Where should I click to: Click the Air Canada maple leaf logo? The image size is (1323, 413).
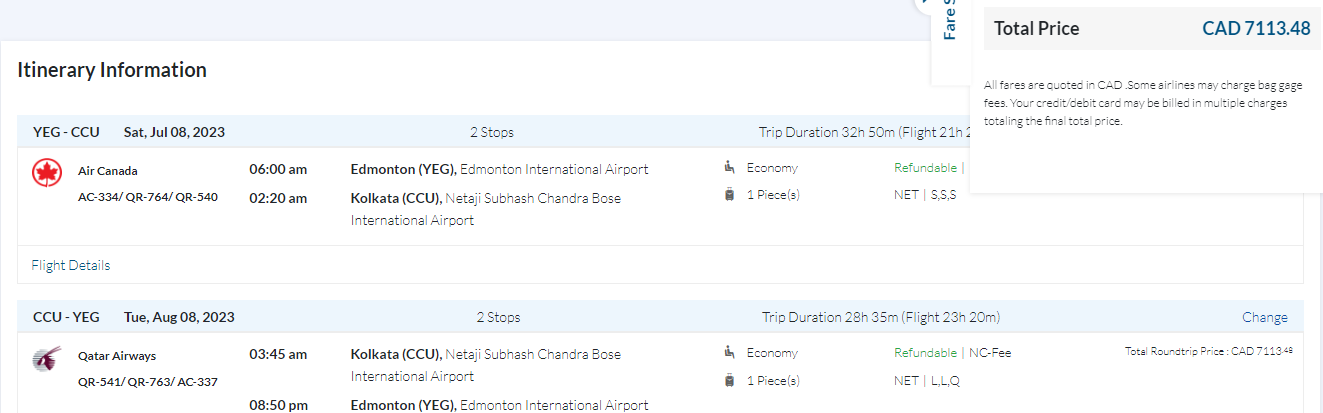coord(47,174)
